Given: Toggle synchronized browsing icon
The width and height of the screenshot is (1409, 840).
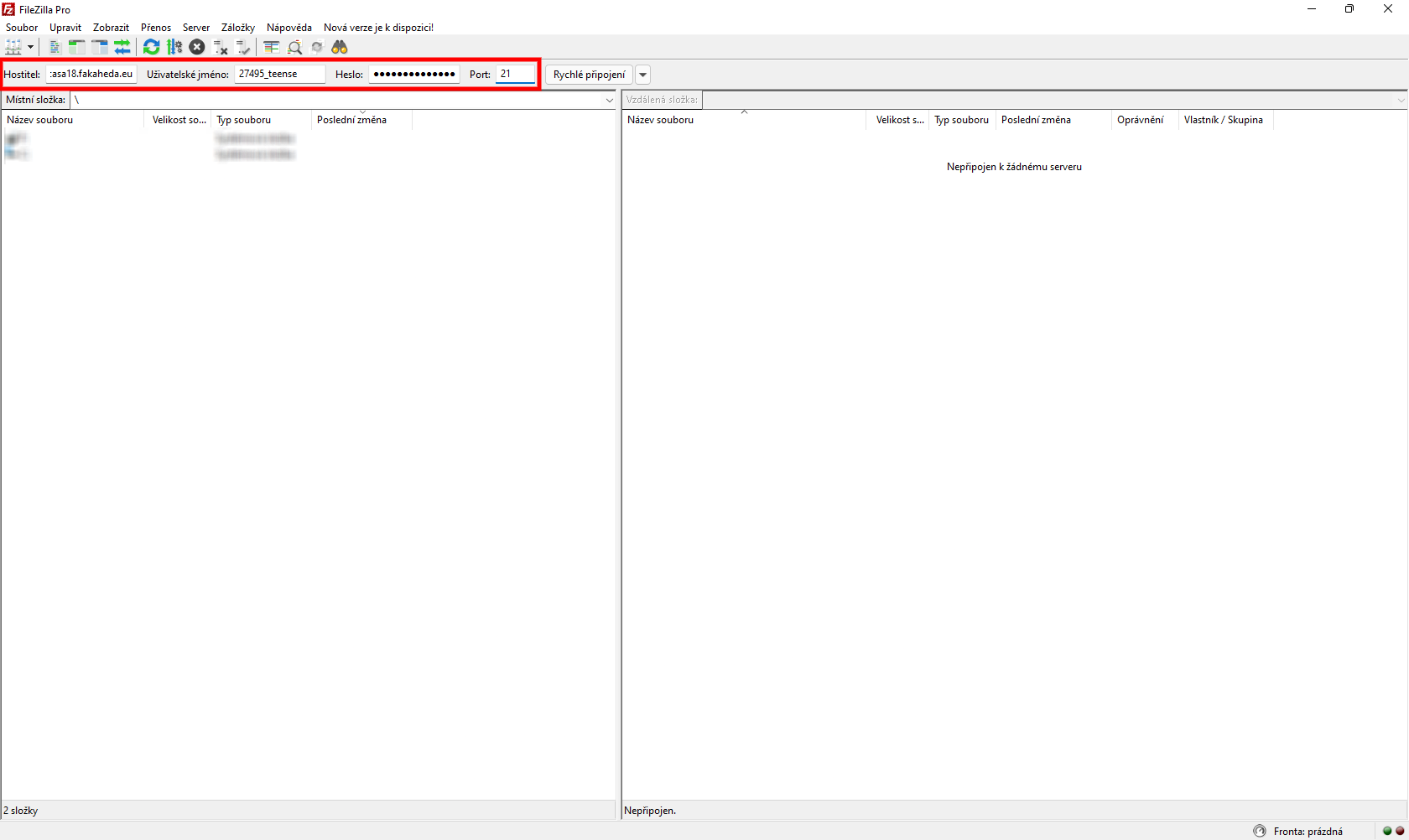Looking at the screenshot, I should point(317,47).
